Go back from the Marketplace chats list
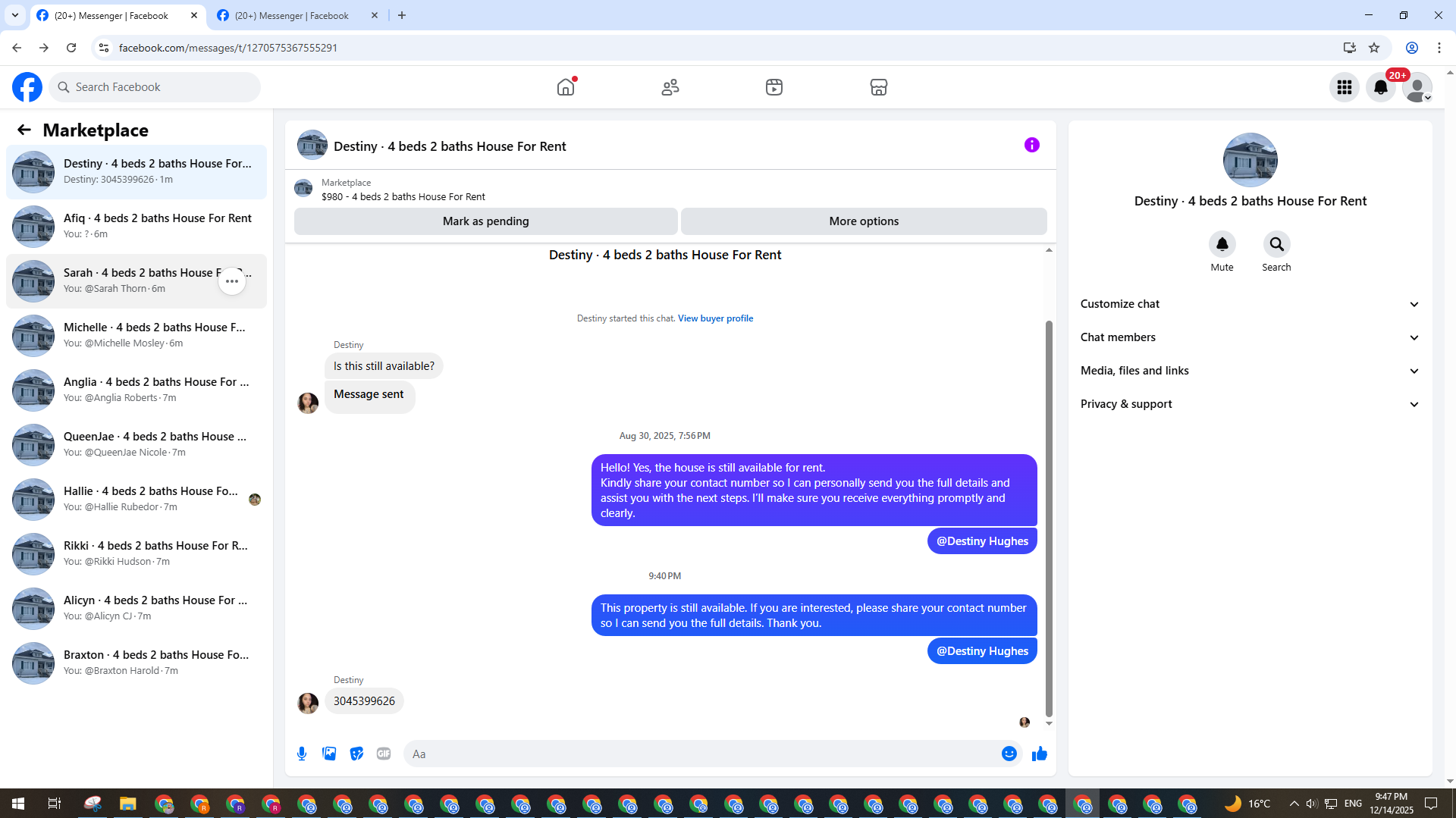Image resolution: width=1456 pixels, height=818 pixels. tap(24, 130)
